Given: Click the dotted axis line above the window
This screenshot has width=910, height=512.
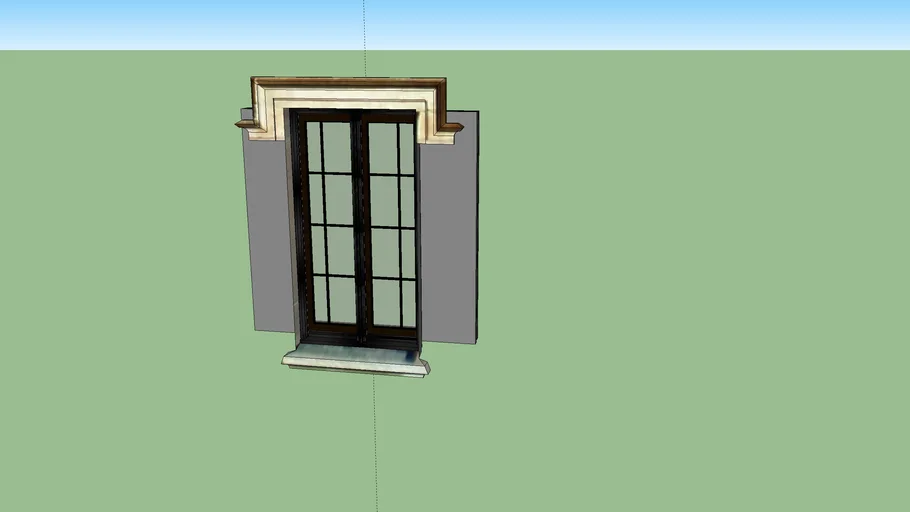Looking at the screenshot, I should tap(364, 40).
